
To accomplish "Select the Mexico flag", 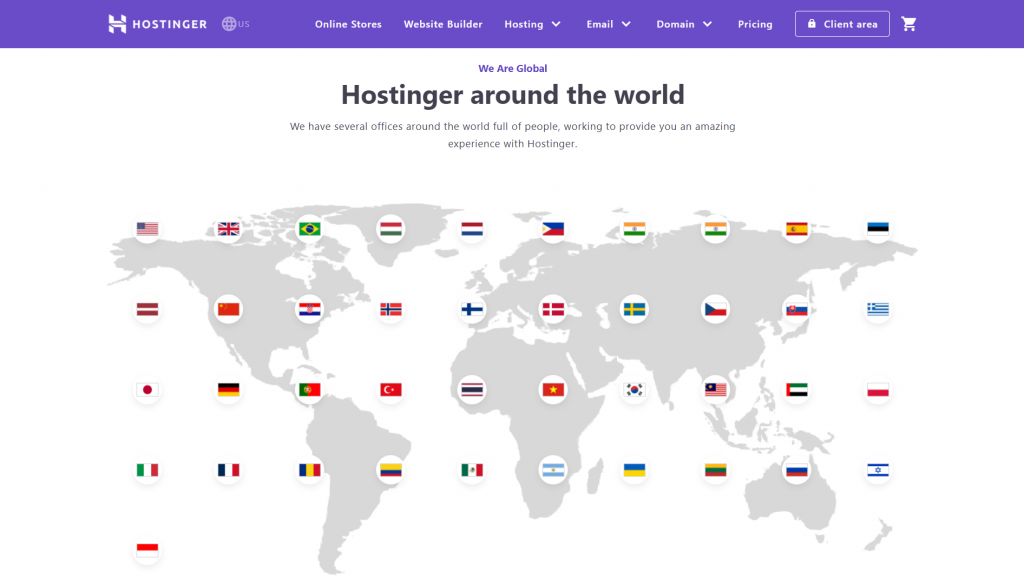I will click(x=472, y=470).
